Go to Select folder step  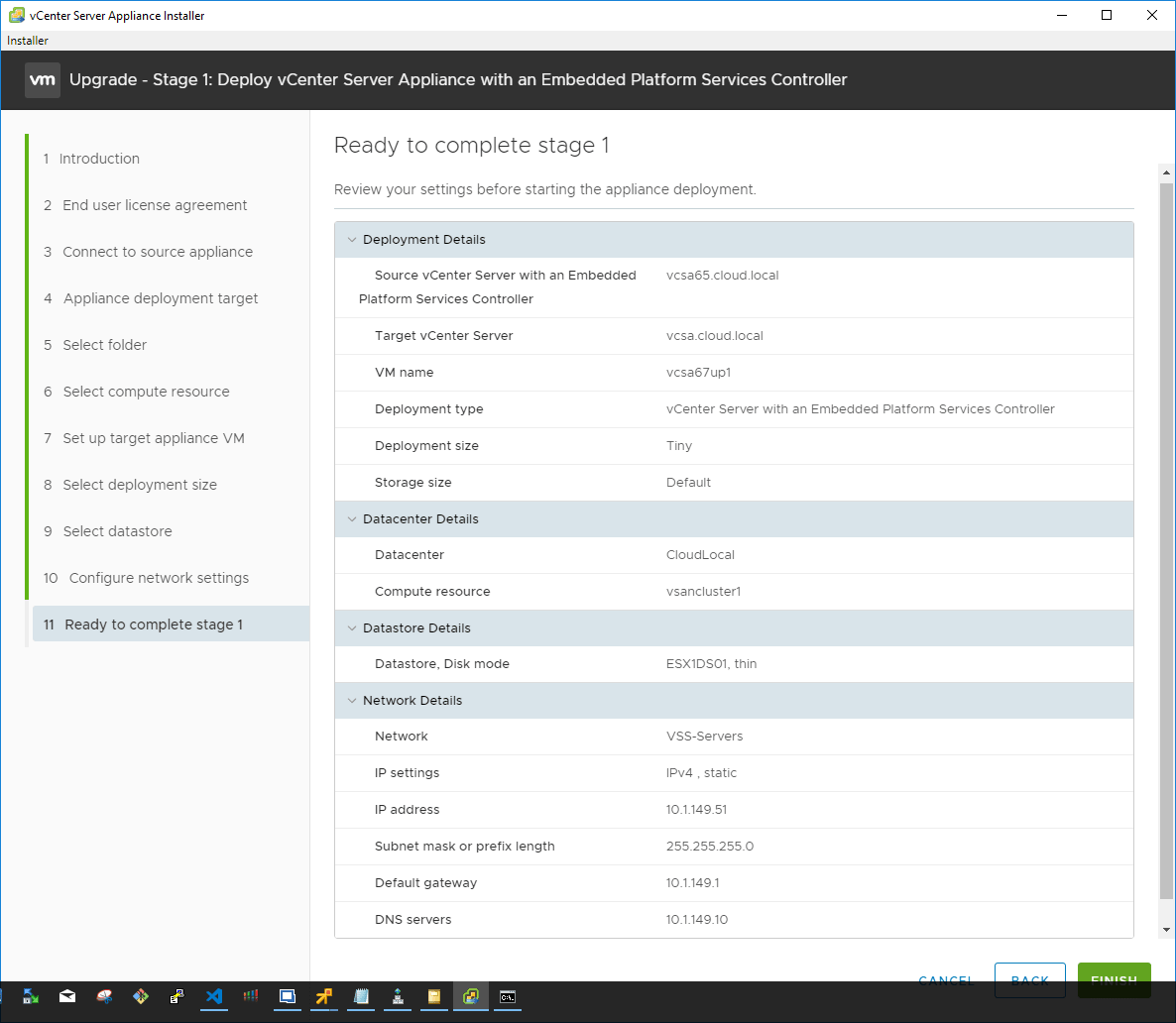[x=95, y=344]
